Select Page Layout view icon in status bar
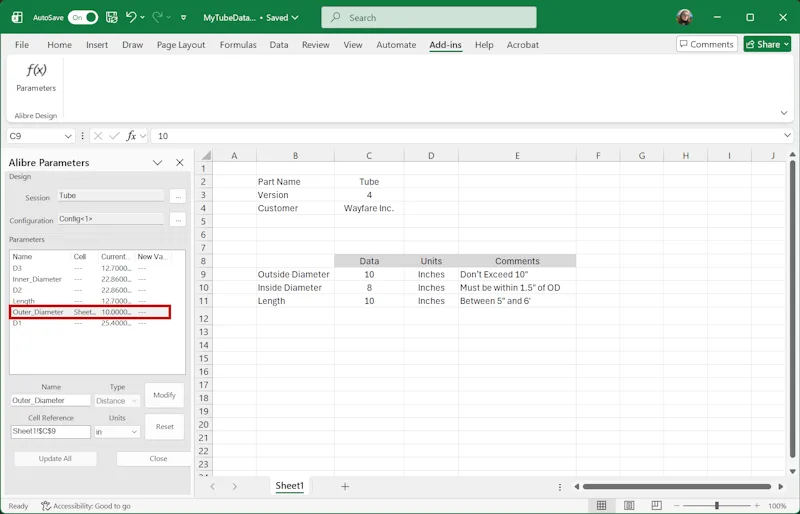This screenshot has height=514, width=800. (x=629, y=505)
